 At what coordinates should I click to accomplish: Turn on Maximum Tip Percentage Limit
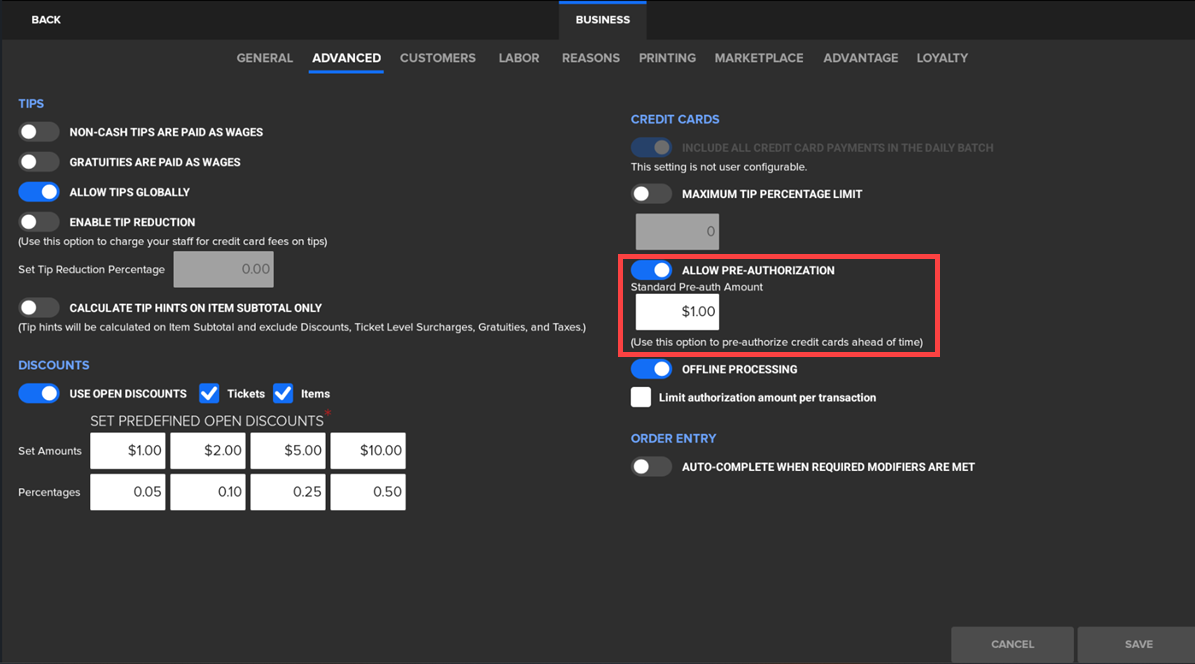pos(651,194)
